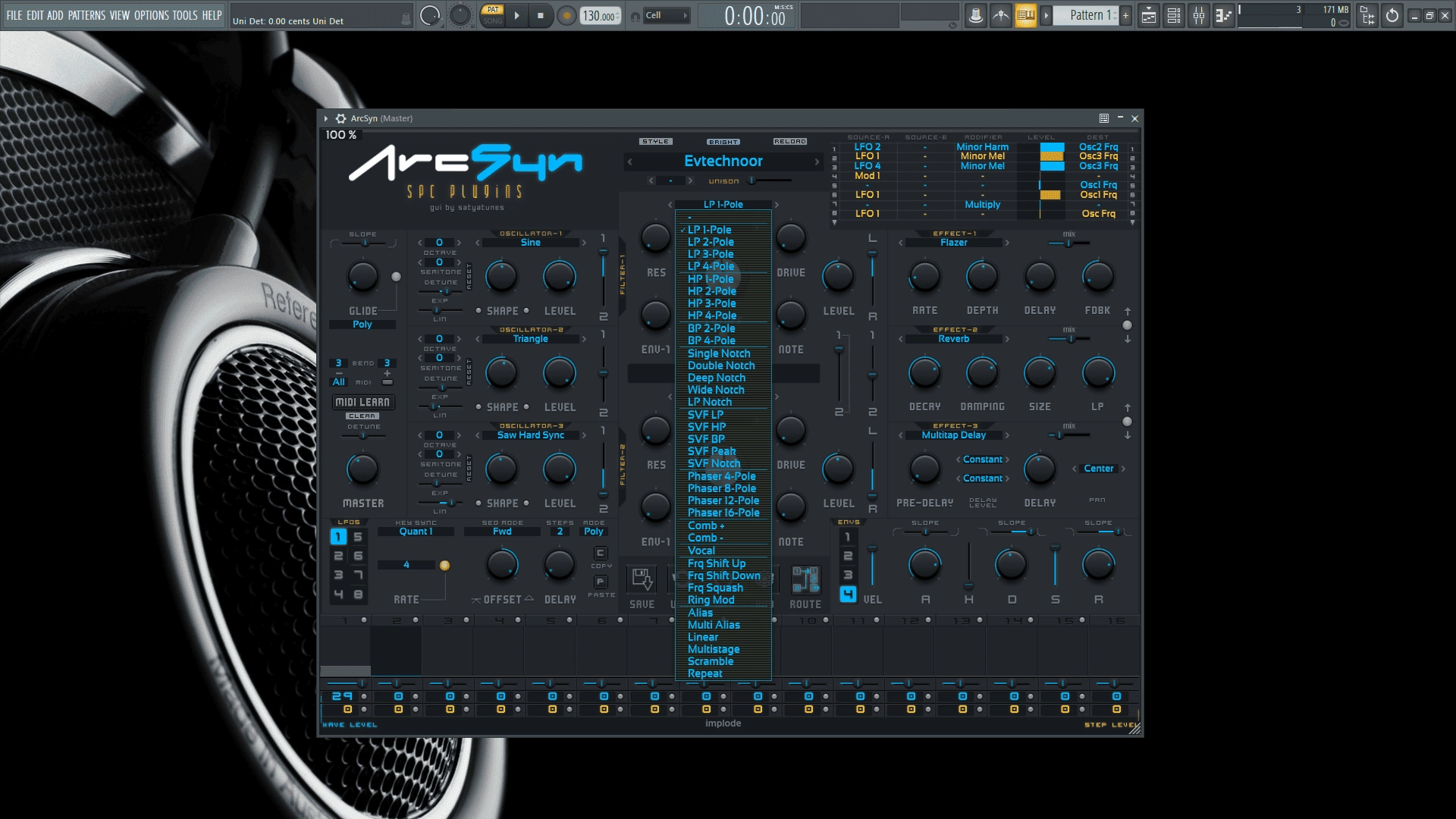This screenshot has width=1456, height=819.
Task: Adjust the unison slider
Action: (770, 180)
